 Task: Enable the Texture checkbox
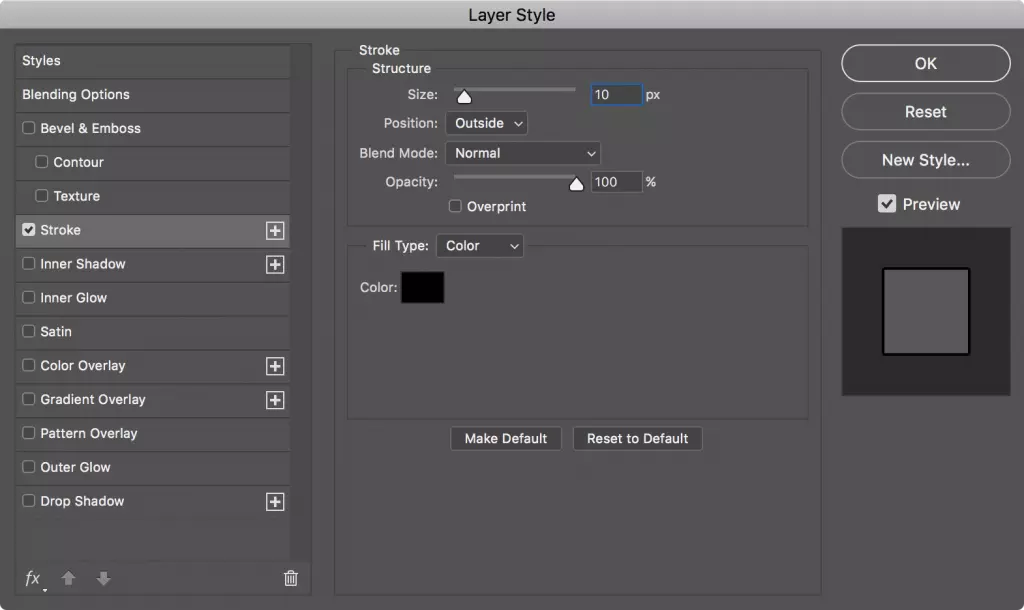coord(42,195)
